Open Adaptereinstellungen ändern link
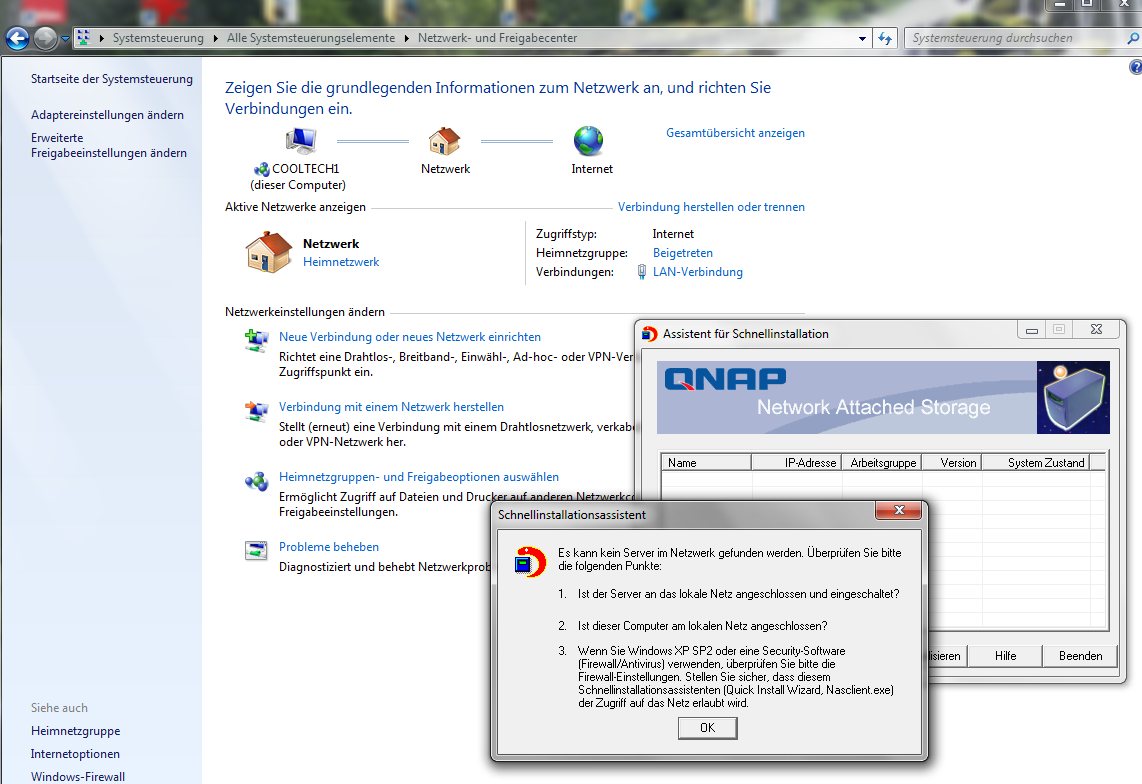 pos(107,115)
